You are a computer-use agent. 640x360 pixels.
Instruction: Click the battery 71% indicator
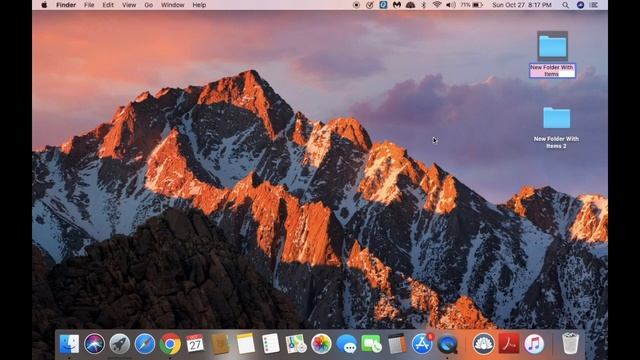[x=472, y=5]
